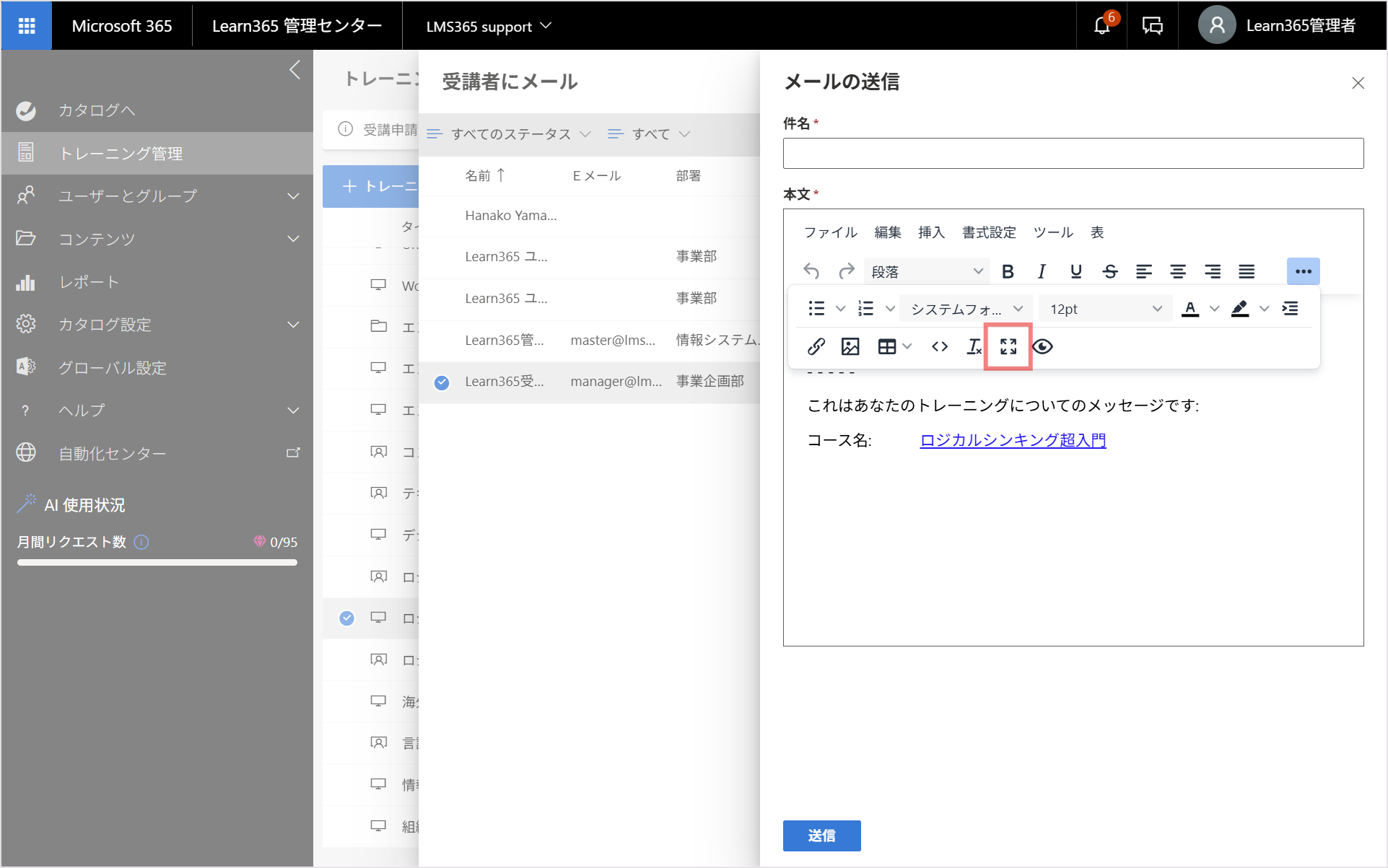Click the 件名 subject input field

(1073, 154)
